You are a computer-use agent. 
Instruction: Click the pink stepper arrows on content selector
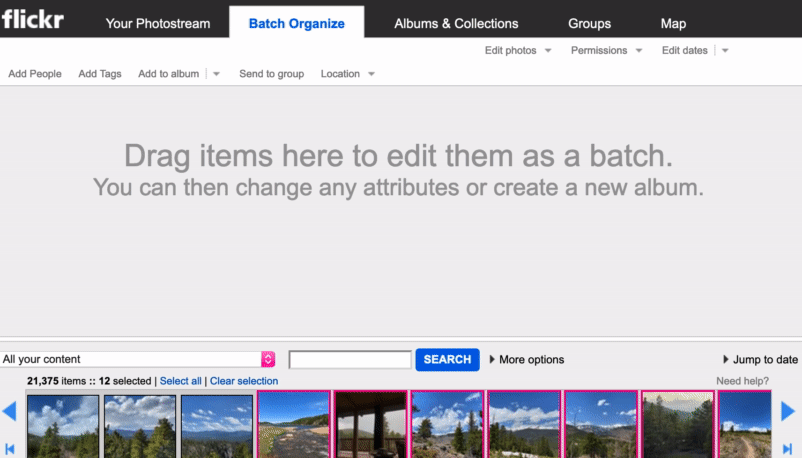point(268,359)
